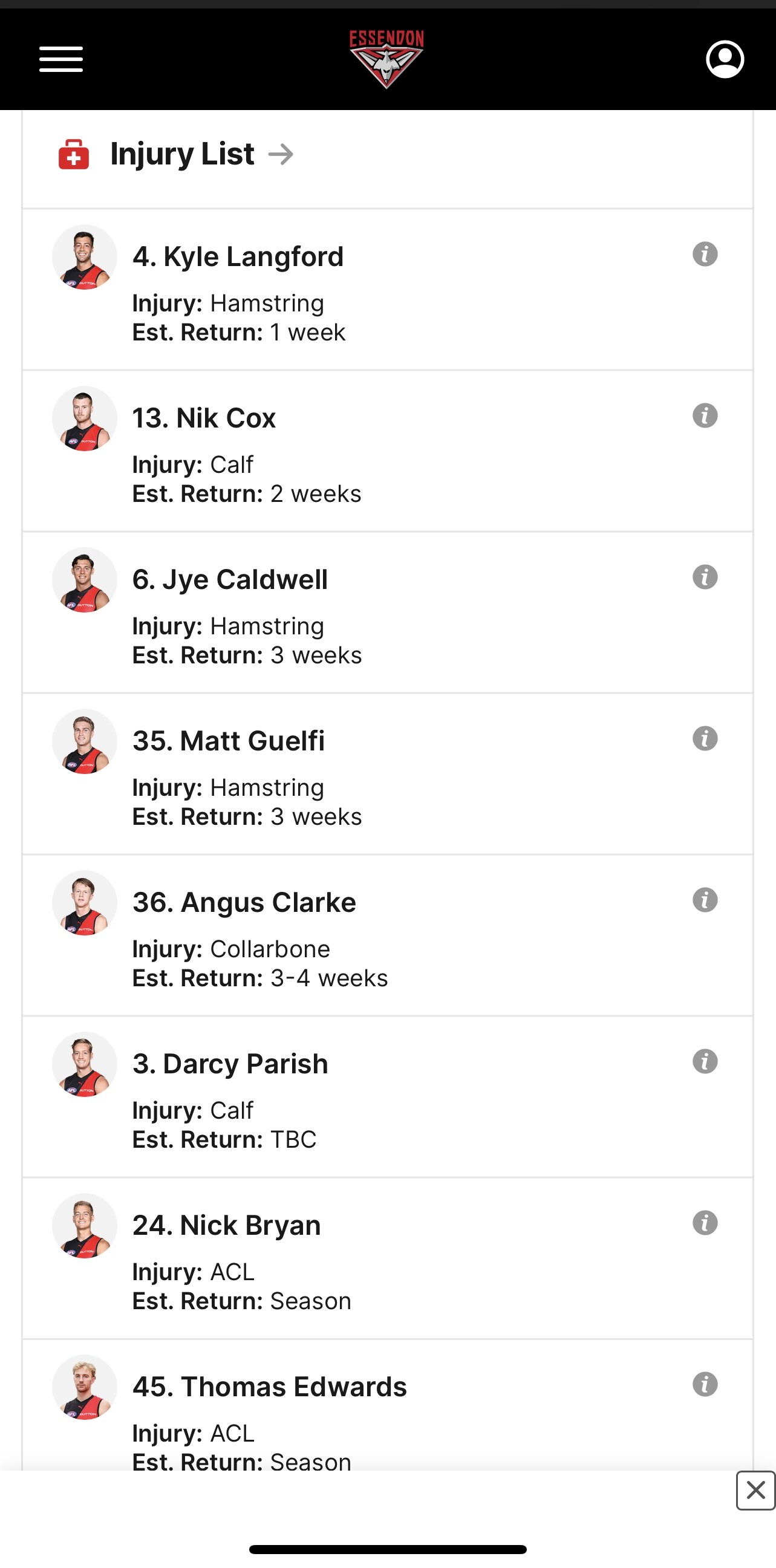
Task: Select the player name Angus Clarke
Action: click(244, 902)
